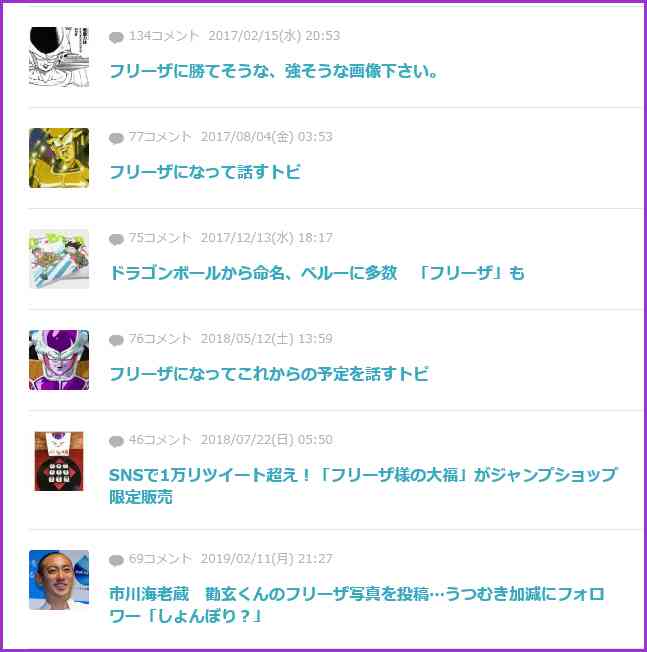This screenshot has height=652, width=647.
Task: Click the comment bubble icon beside 134コメント
Action: point(116,37)
